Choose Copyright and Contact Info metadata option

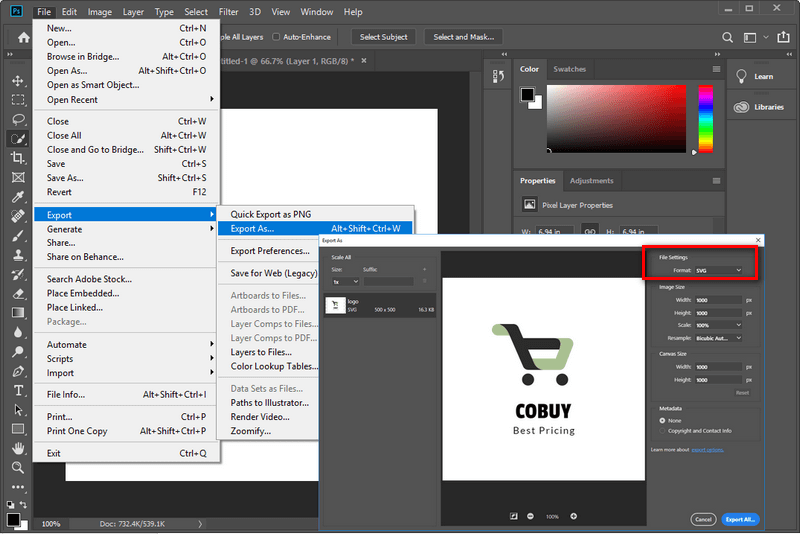coord(662,431)
